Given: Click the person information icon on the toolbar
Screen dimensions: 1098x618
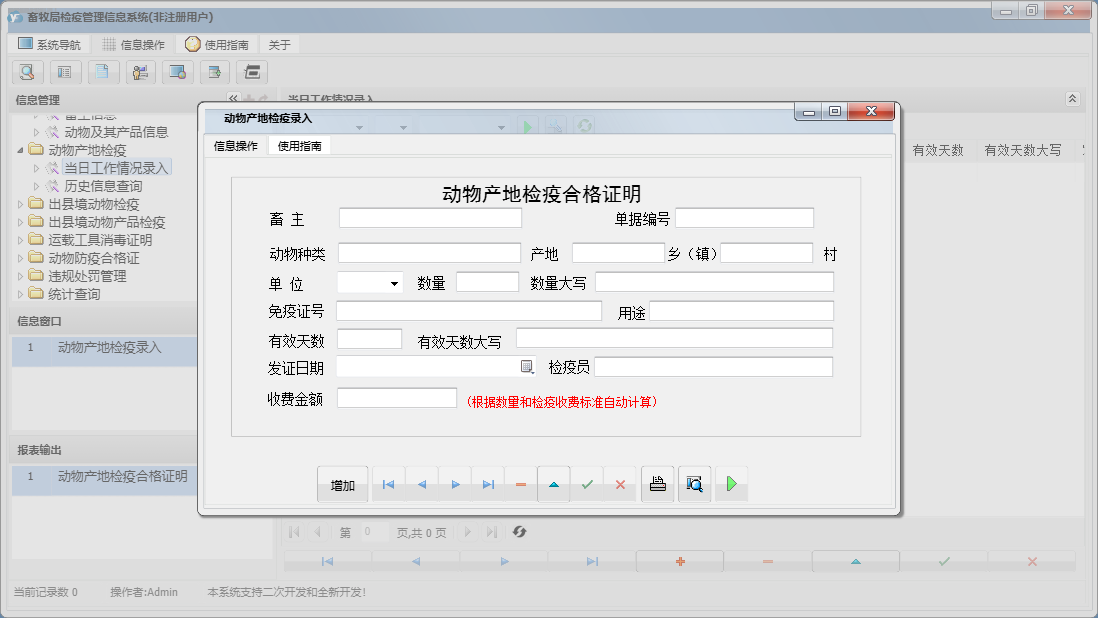Looking at the screenshot, I should pos(140,72).
